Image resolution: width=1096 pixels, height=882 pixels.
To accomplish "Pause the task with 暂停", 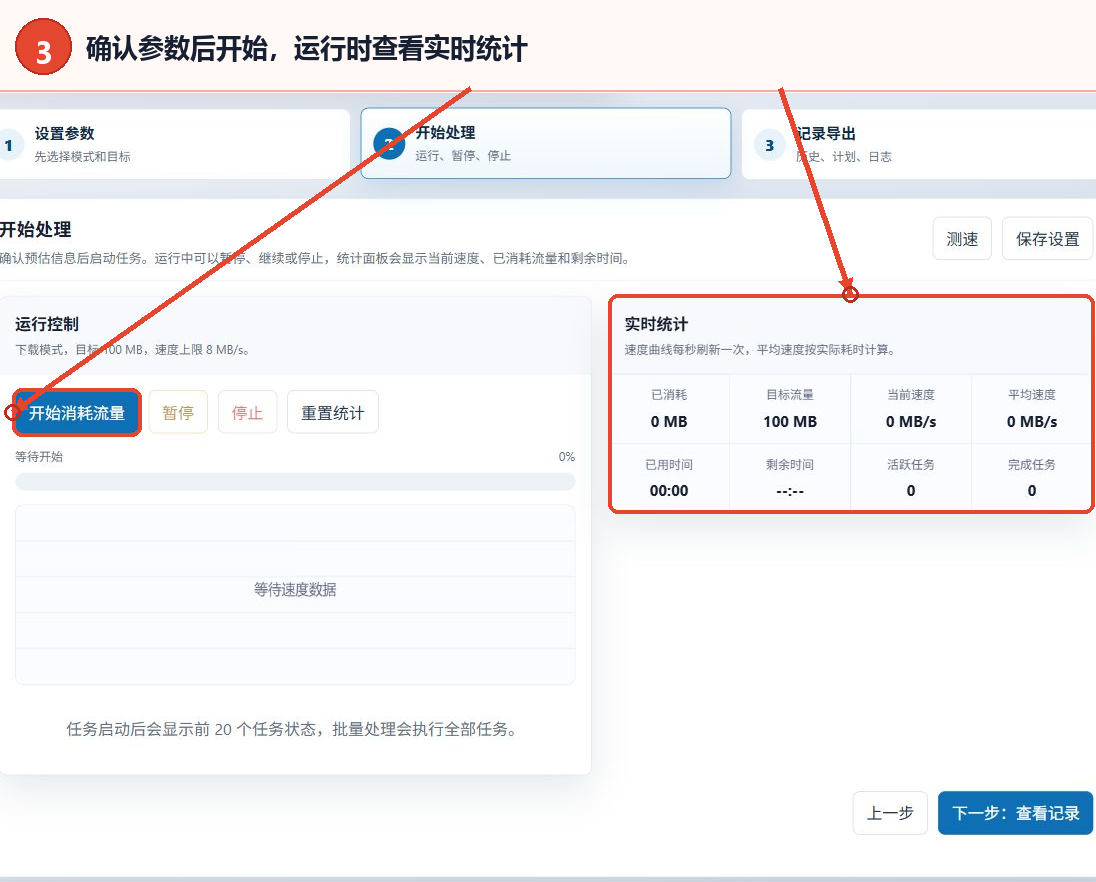I will point(178,412).
